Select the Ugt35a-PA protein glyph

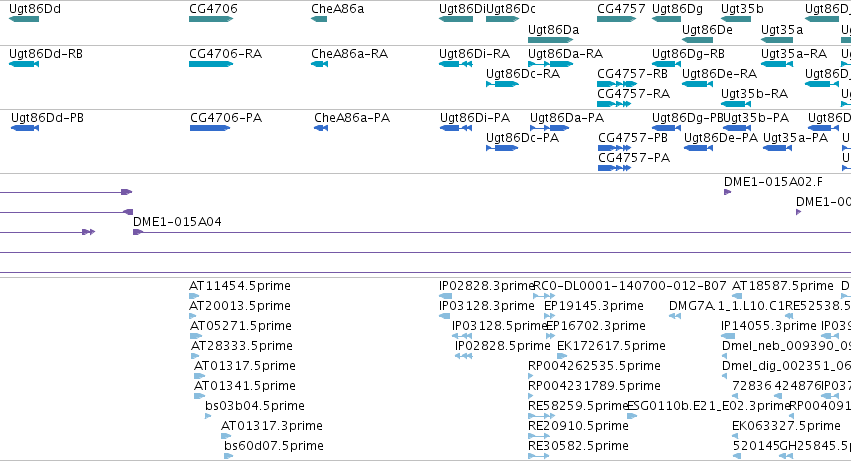coord(777,148)
